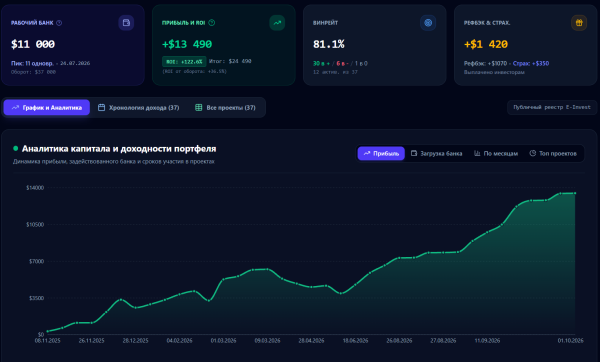600x362 pixels.
Task: Open the Хронология дохода (37) tab
Action: click(x=139, y=108)
